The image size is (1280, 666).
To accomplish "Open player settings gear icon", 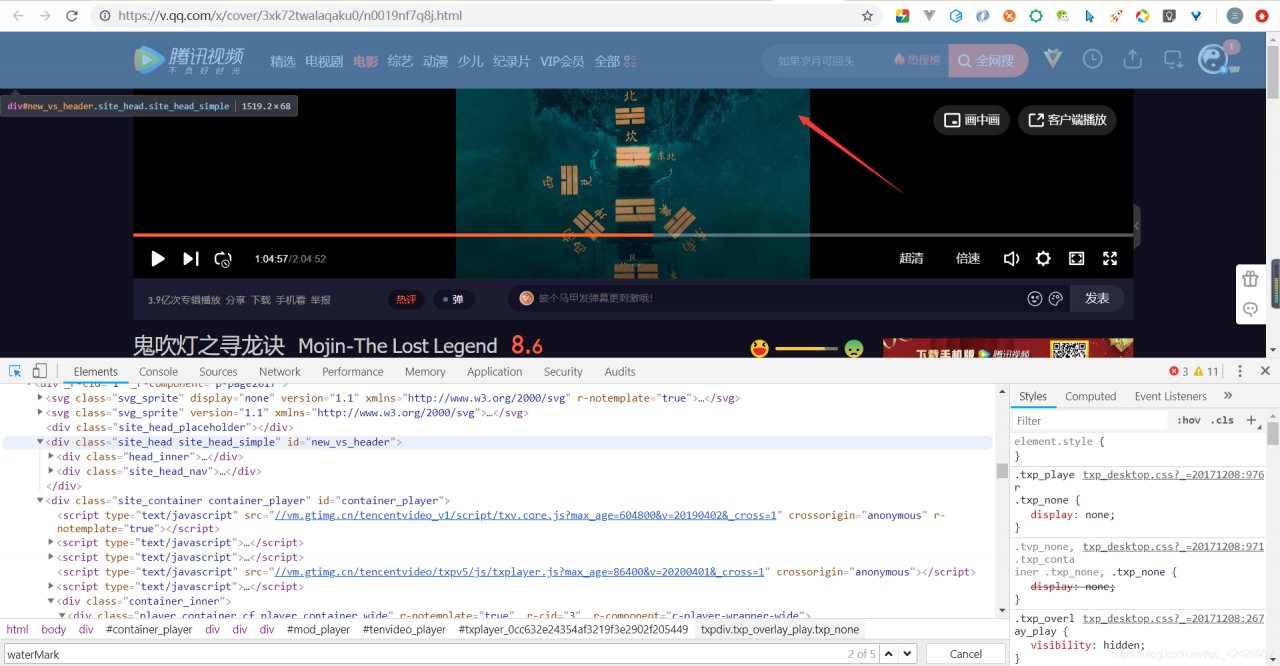I will point(1043,259).
